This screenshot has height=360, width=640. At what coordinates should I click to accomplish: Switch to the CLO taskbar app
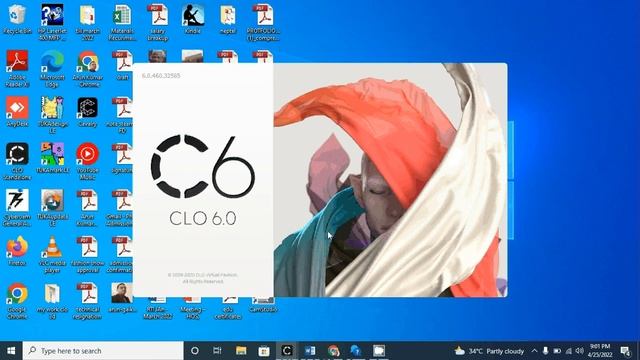(287, 351)
